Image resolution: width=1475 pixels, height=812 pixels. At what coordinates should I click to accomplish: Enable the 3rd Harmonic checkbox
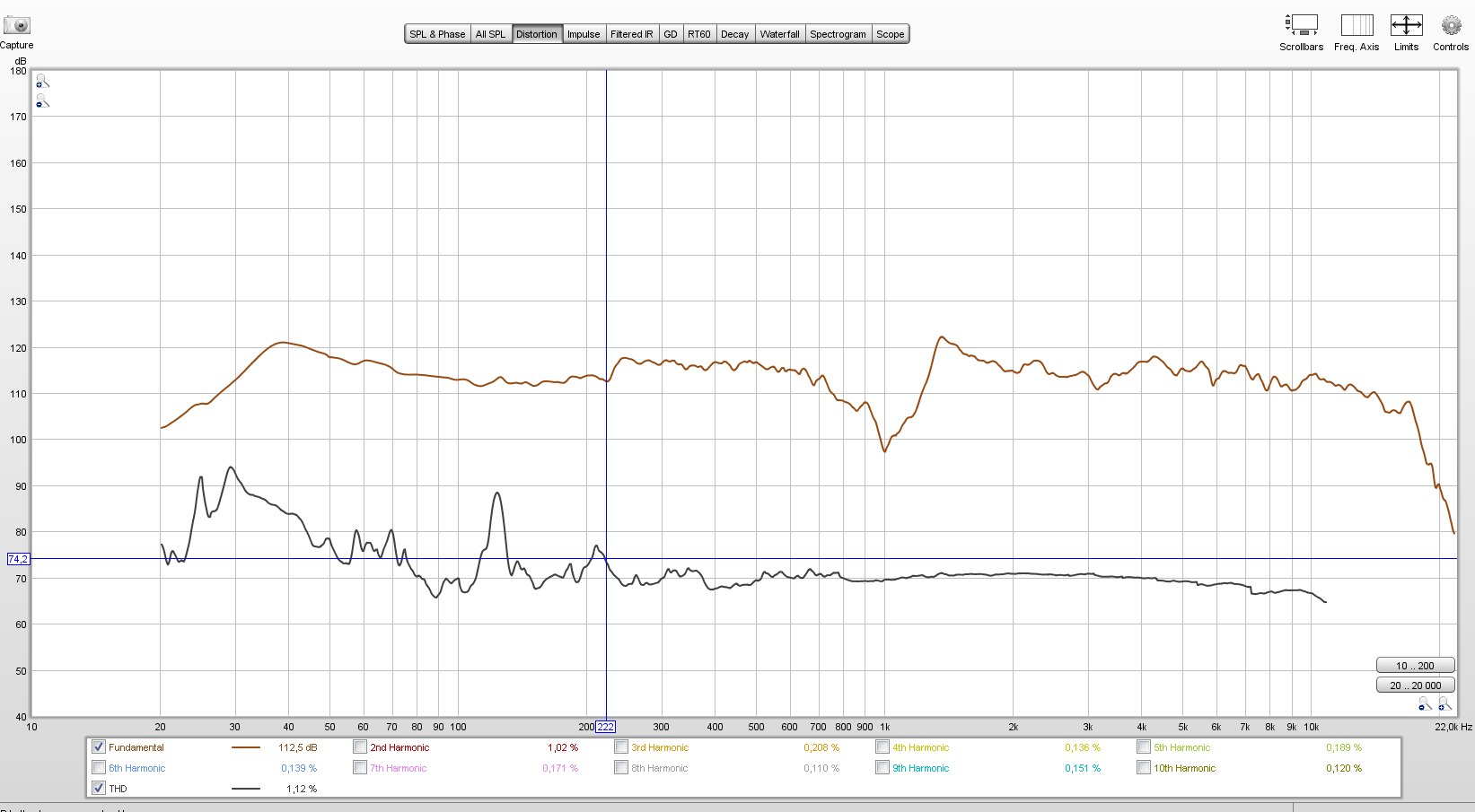[x=621, y=747]
